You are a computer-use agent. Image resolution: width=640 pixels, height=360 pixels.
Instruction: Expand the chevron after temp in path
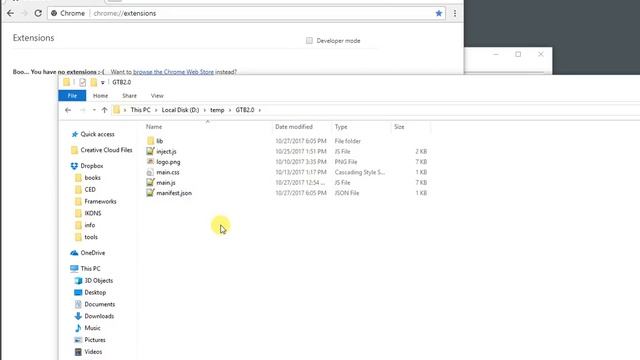pyautogui.click(x=230, y=110)
